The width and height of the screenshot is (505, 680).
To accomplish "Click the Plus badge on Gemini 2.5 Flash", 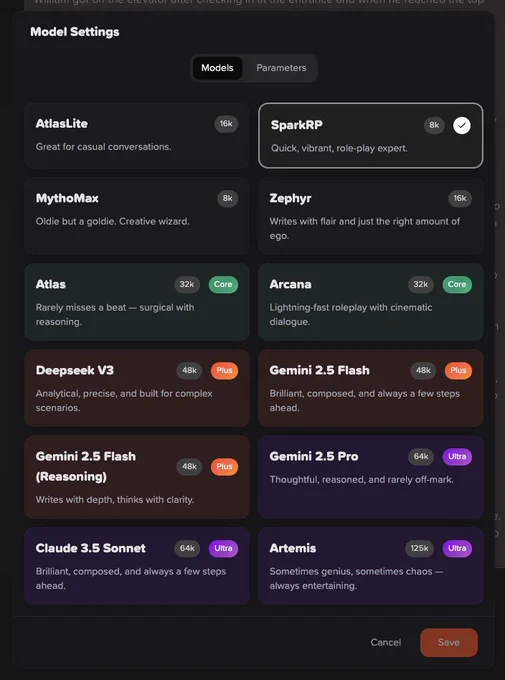I will (458, 371).
